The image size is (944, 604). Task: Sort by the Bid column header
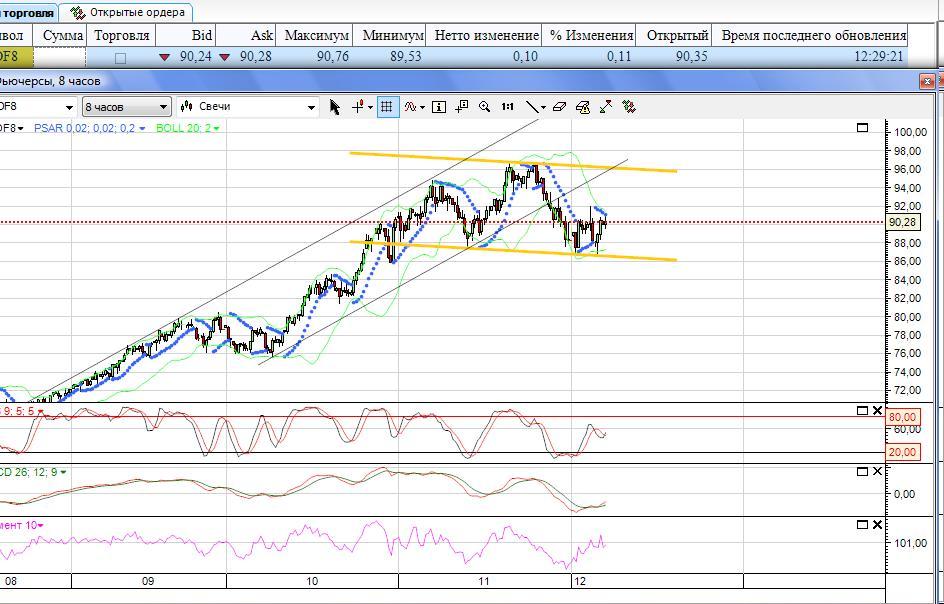[185, 36]
